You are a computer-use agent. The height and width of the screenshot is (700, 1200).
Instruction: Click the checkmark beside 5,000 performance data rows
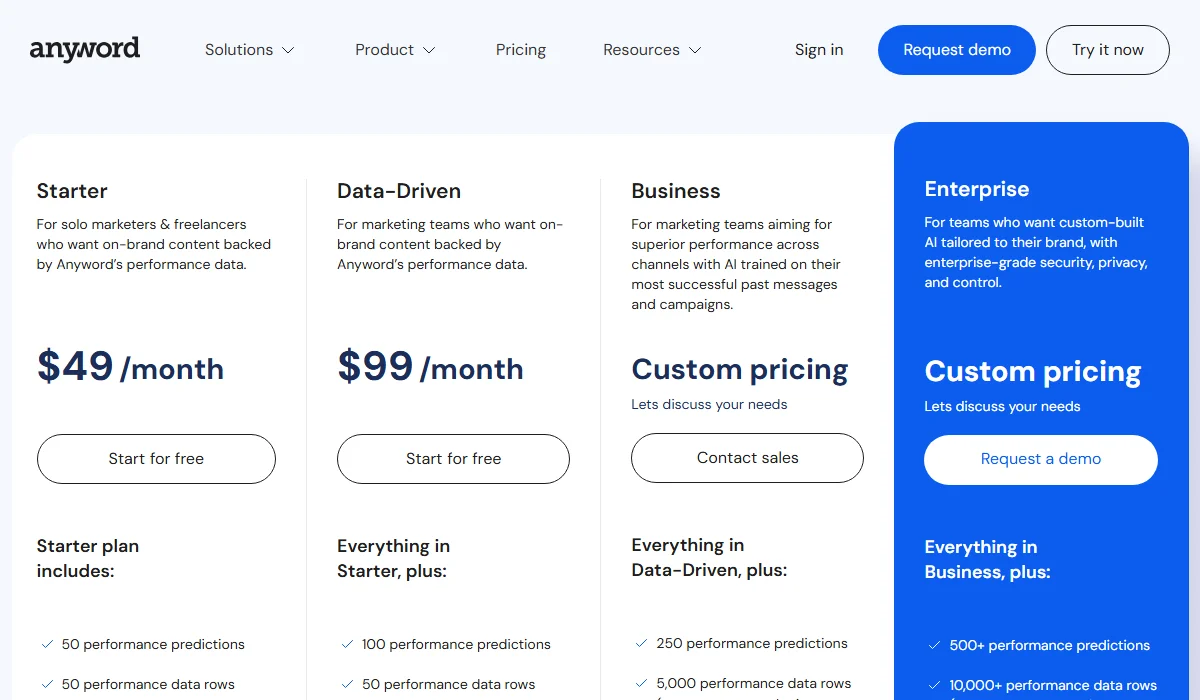click(x=639, y=682)
